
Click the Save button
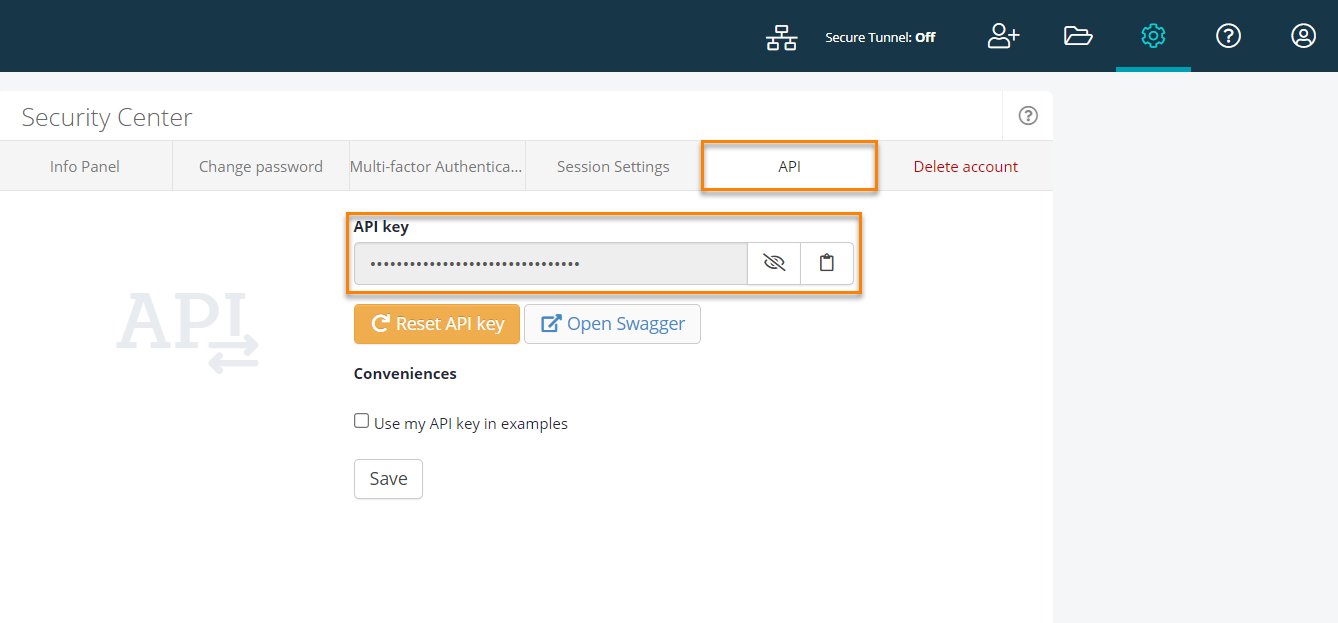[x=388, y=478]
